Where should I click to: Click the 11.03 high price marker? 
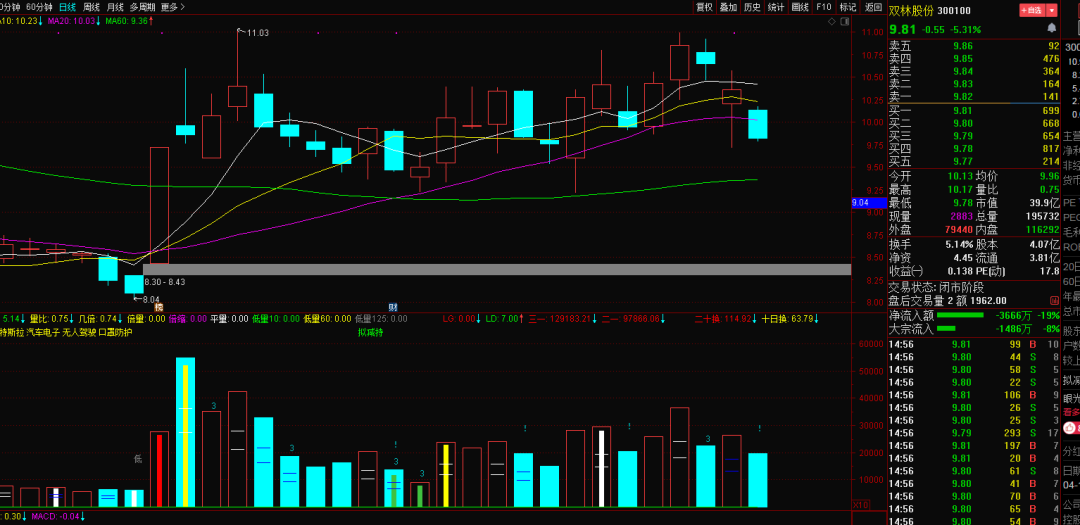click(x=258, y=32)
